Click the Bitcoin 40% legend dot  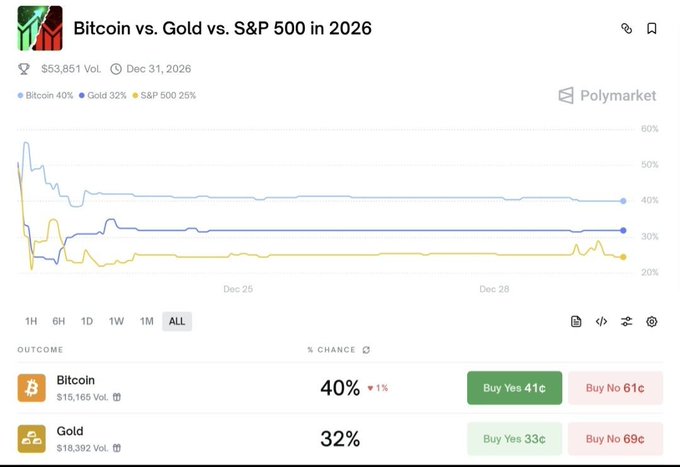21,96
